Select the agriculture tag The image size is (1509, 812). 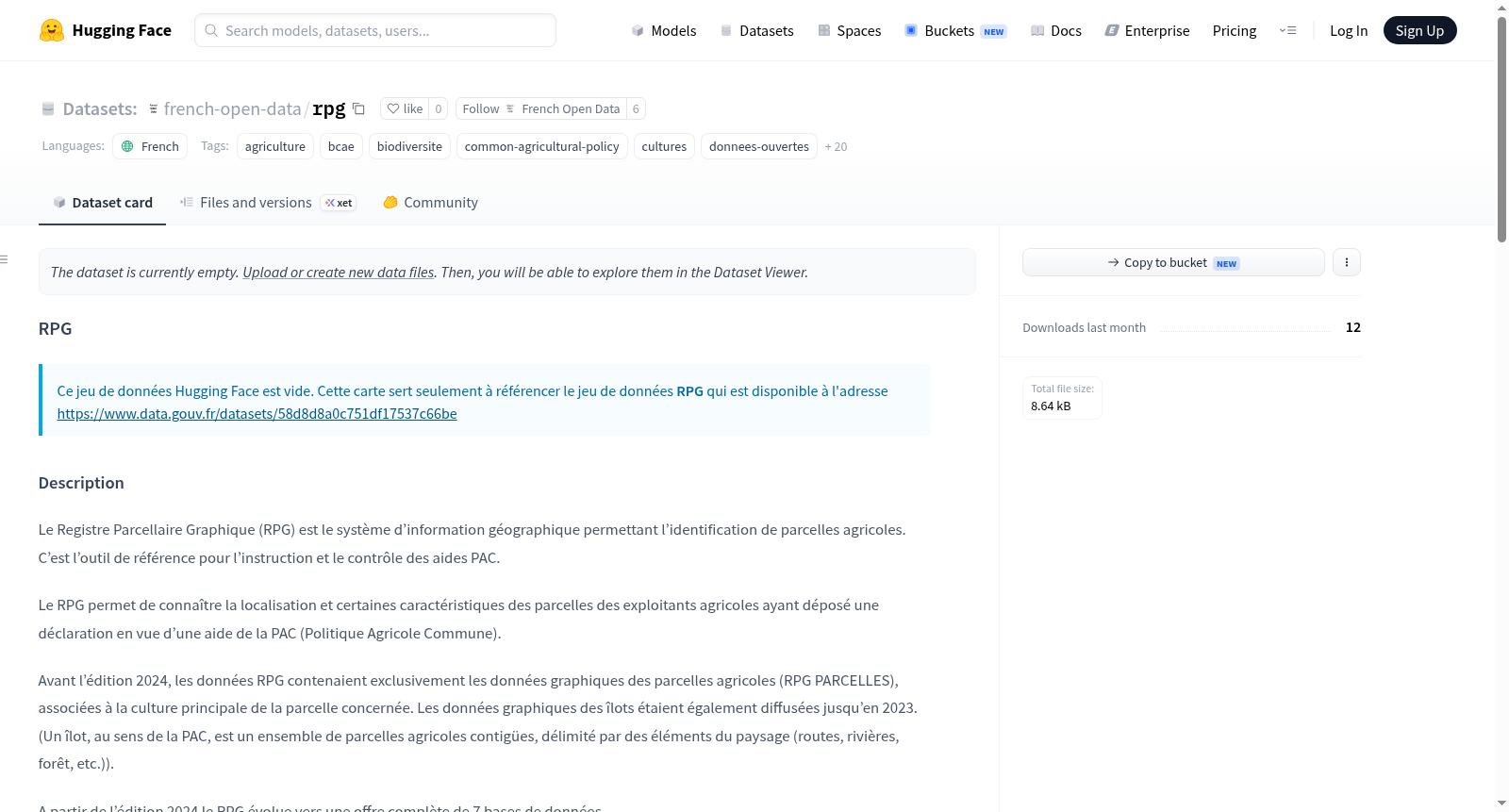275,146
